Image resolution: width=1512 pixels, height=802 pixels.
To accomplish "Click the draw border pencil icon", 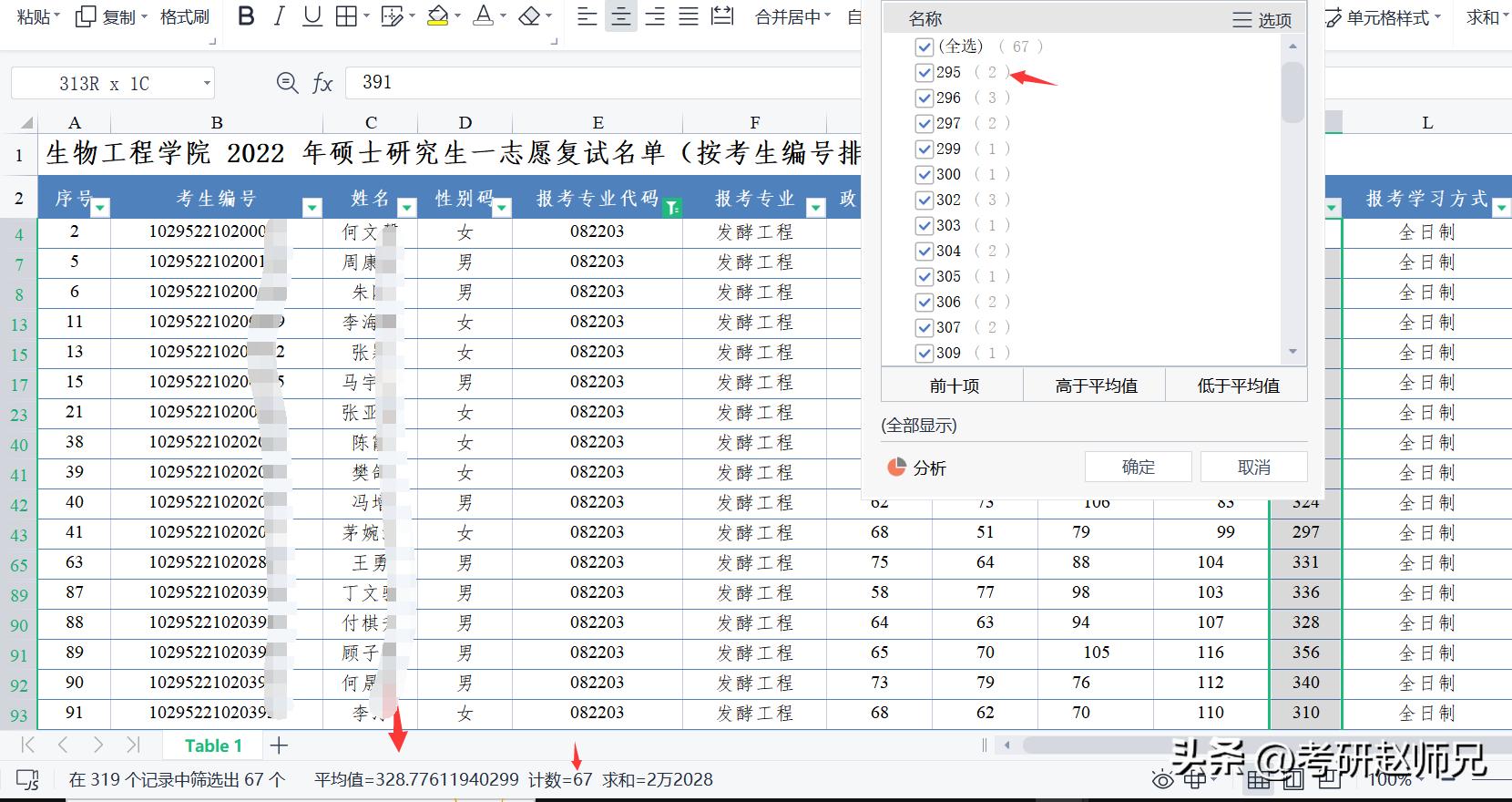I will (x=392, y=16).
